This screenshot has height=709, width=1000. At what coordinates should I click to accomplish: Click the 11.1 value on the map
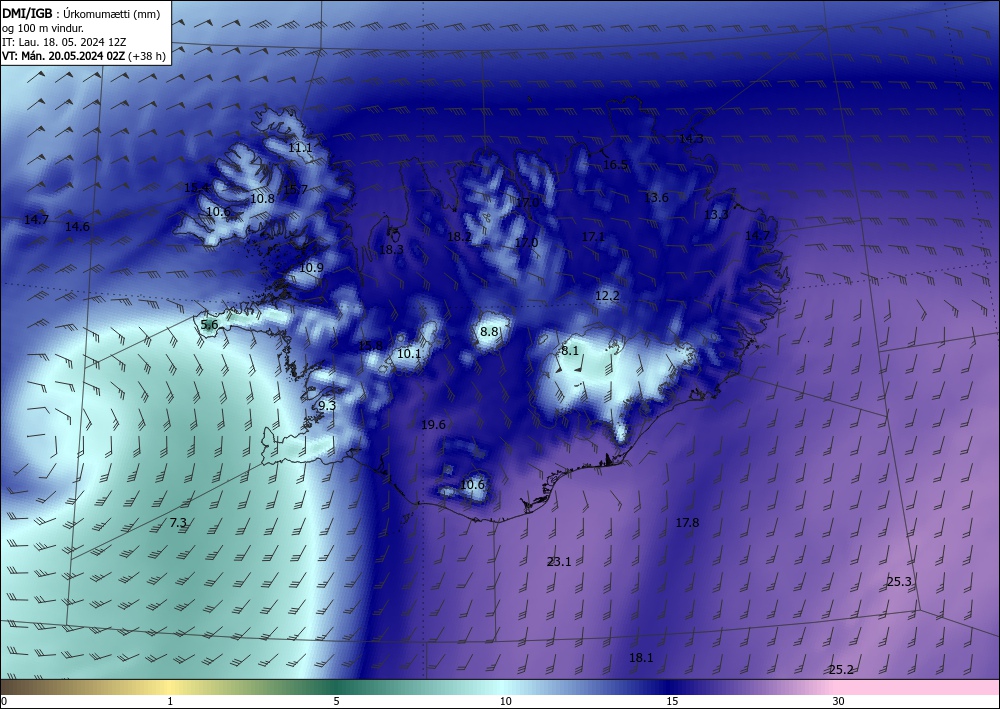(300, 148)
